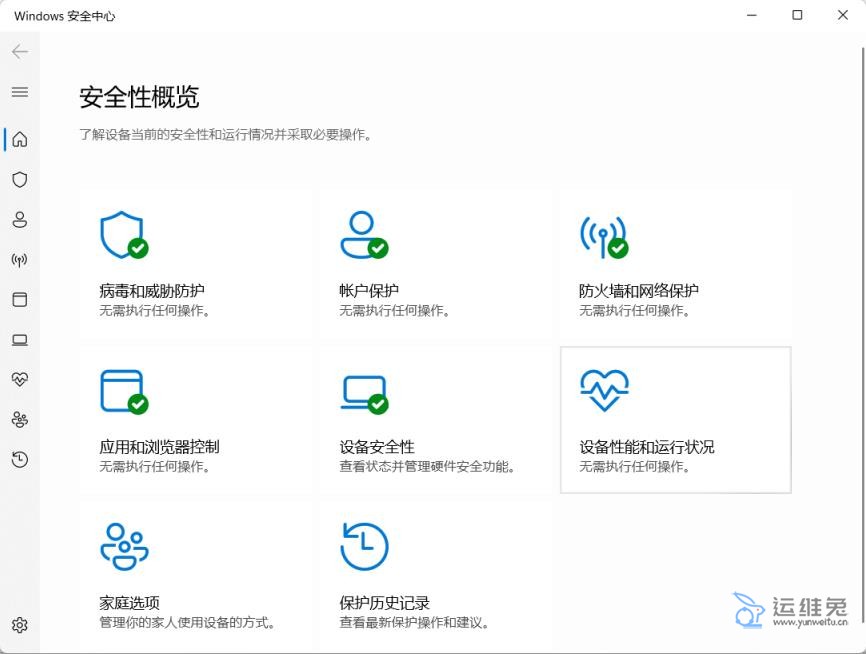Open device security laptop sidebar icon
Image resolution: width=866 pixels, height=654 pixels.
[x=19, y=340]
